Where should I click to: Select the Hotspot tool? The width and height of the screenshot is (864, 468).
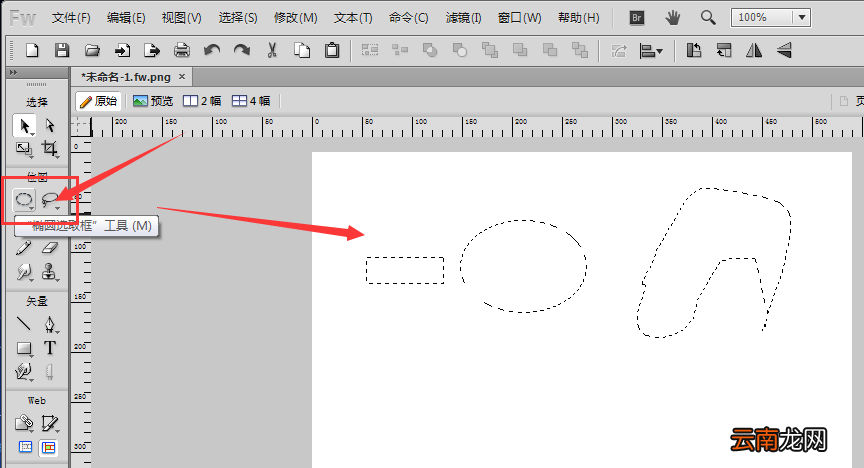(24, 423)
